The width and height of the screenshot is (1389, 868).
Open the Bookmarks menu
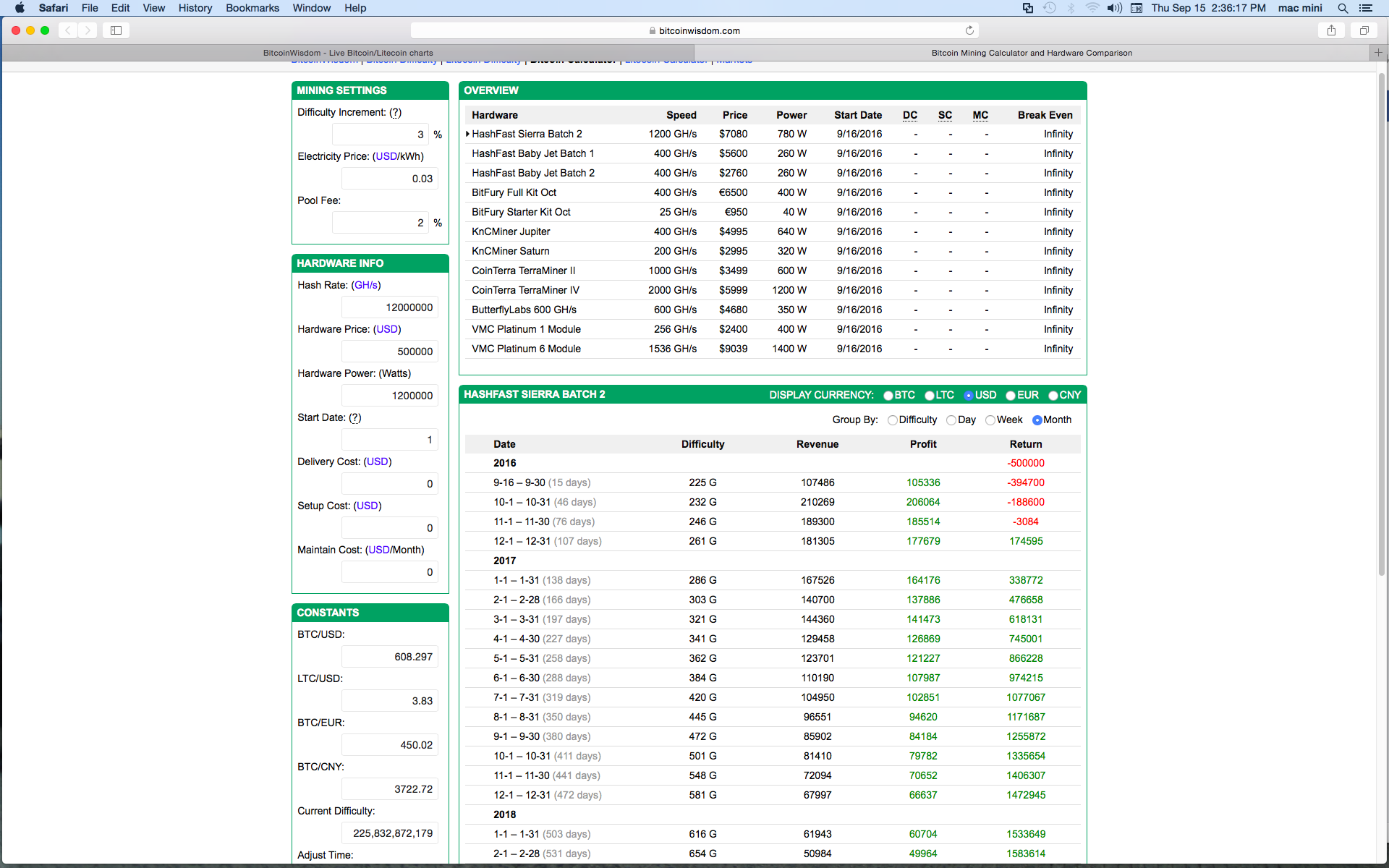click(252, 8)
